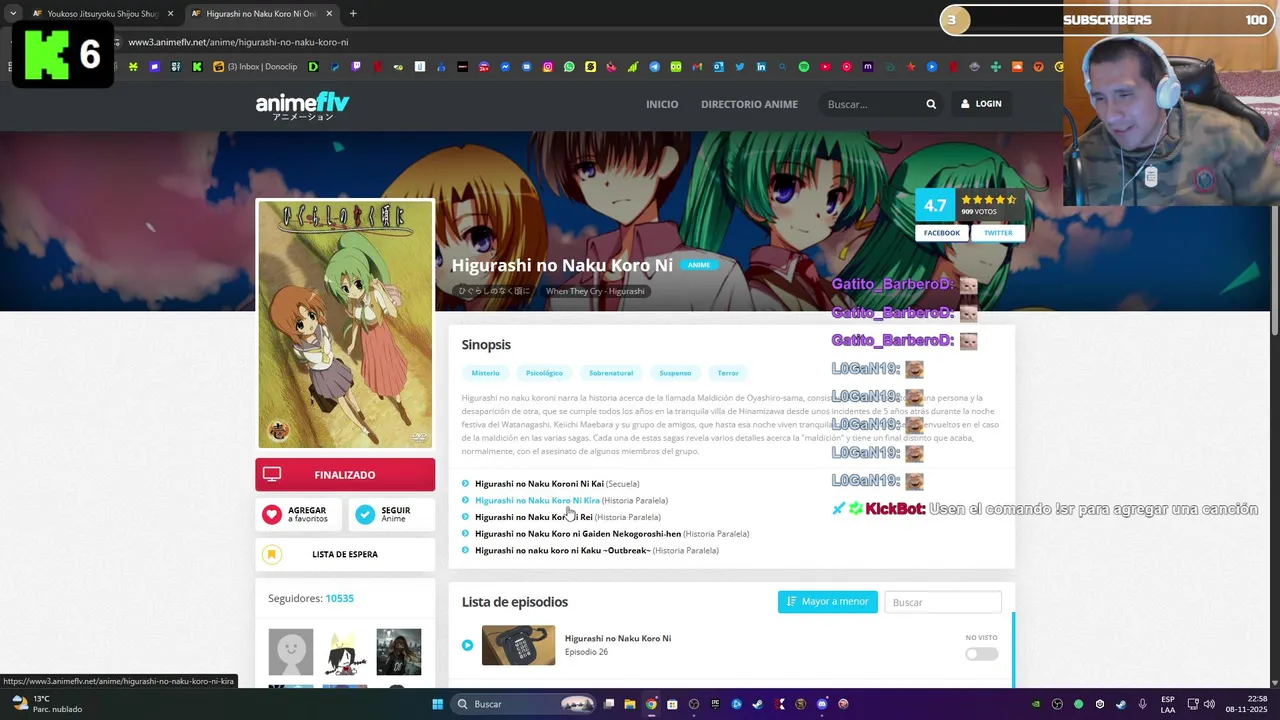The height and width of the screenshot is (720, 1280).
Task: Click the red FINALIZADO status button
Action: tap(345, 475)
